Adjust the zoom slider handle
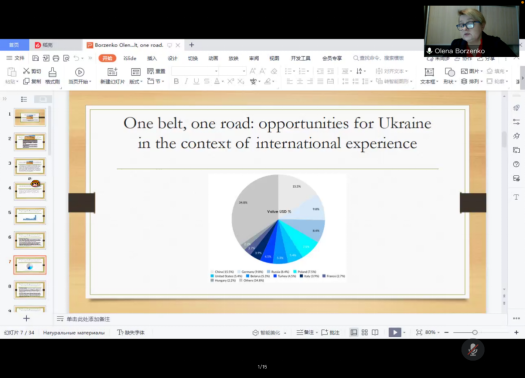 [475, 332]
